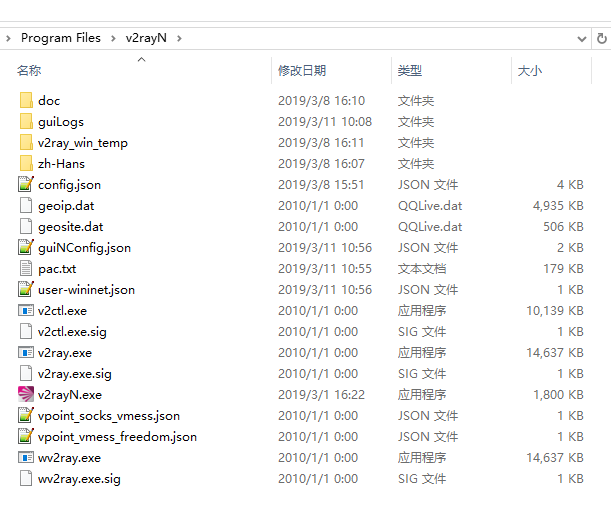Expand chevron after v2rayN in path
This screenshot has width=611, height=530.
[x=179, y=38]
